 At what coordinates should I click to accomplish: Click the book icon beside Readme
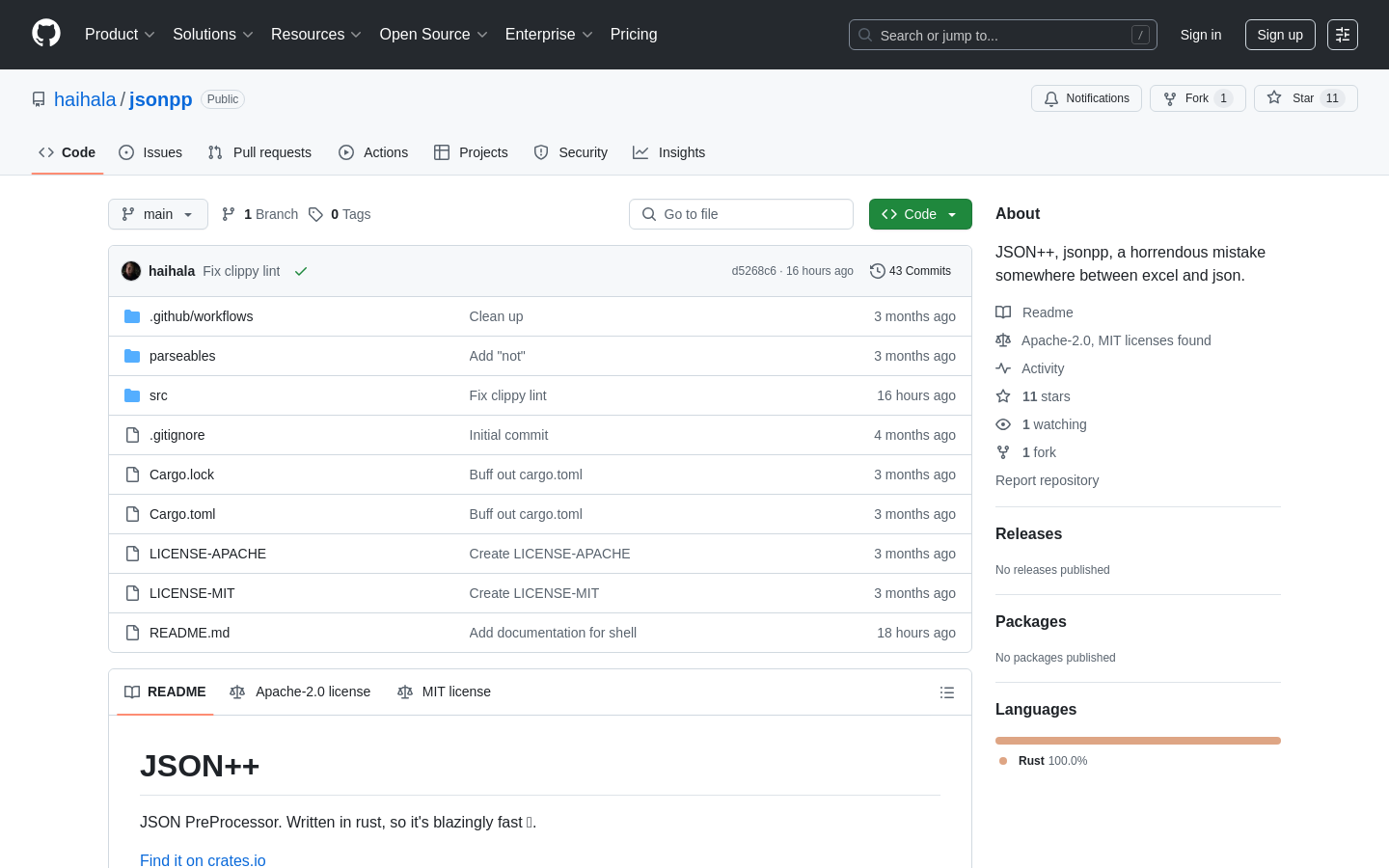click(1003, 312)
